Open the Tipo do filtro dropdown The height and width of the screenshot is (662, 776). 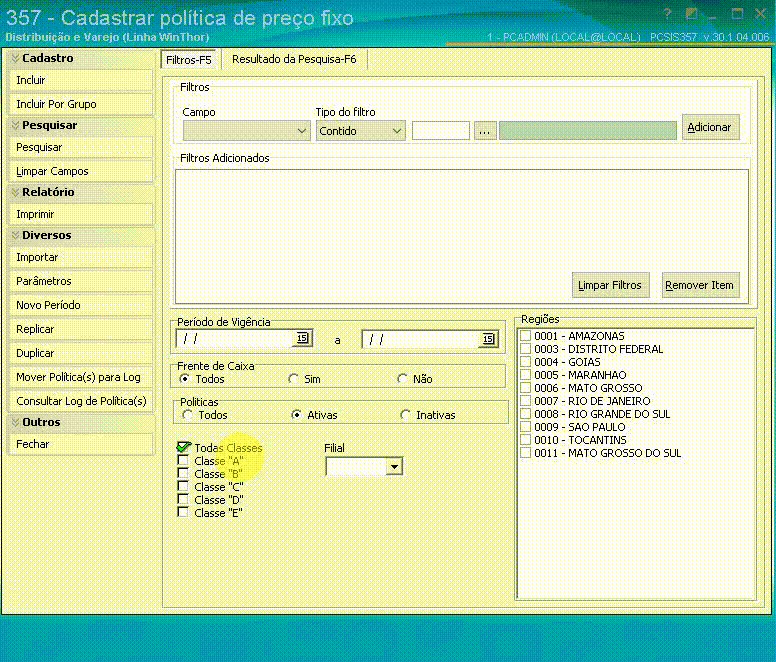(360, 131)
